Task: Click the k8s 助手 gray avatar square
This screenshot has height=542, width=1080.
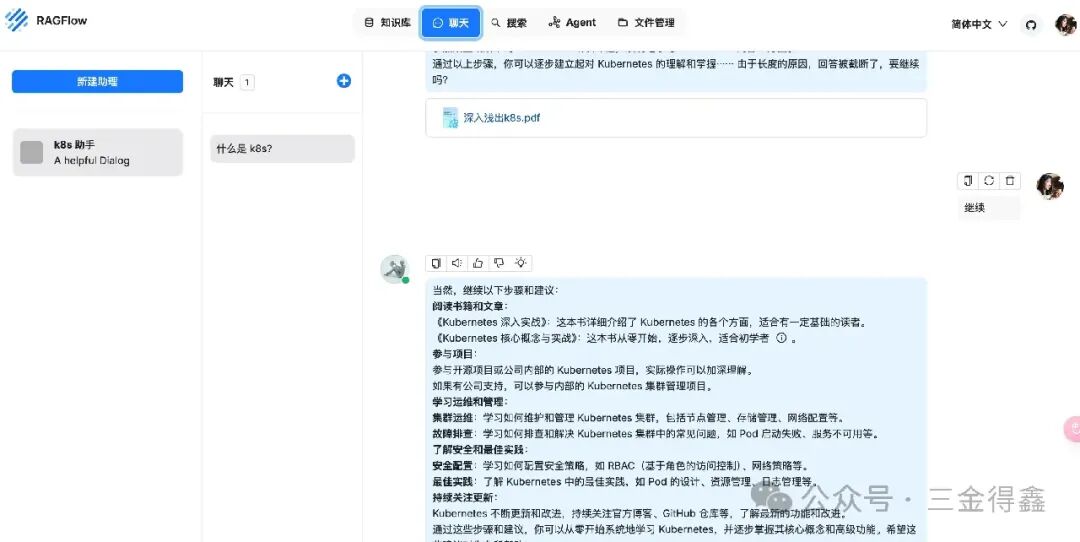Action: 32,152
